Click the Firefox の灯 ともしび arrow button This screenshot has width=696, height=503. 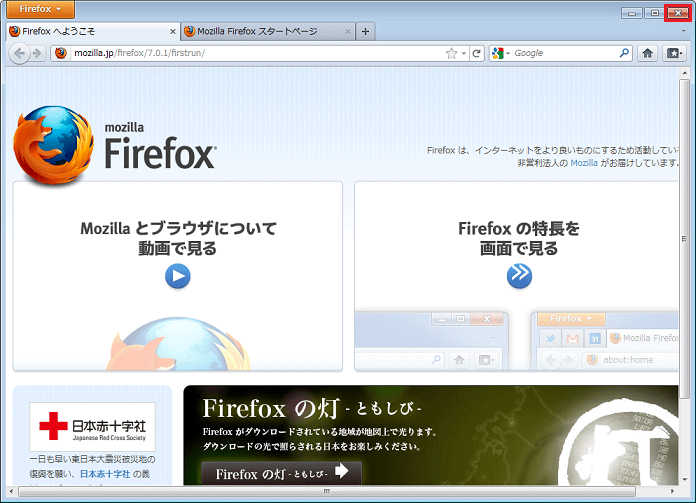pyautogui.click(x=281, y=473)
